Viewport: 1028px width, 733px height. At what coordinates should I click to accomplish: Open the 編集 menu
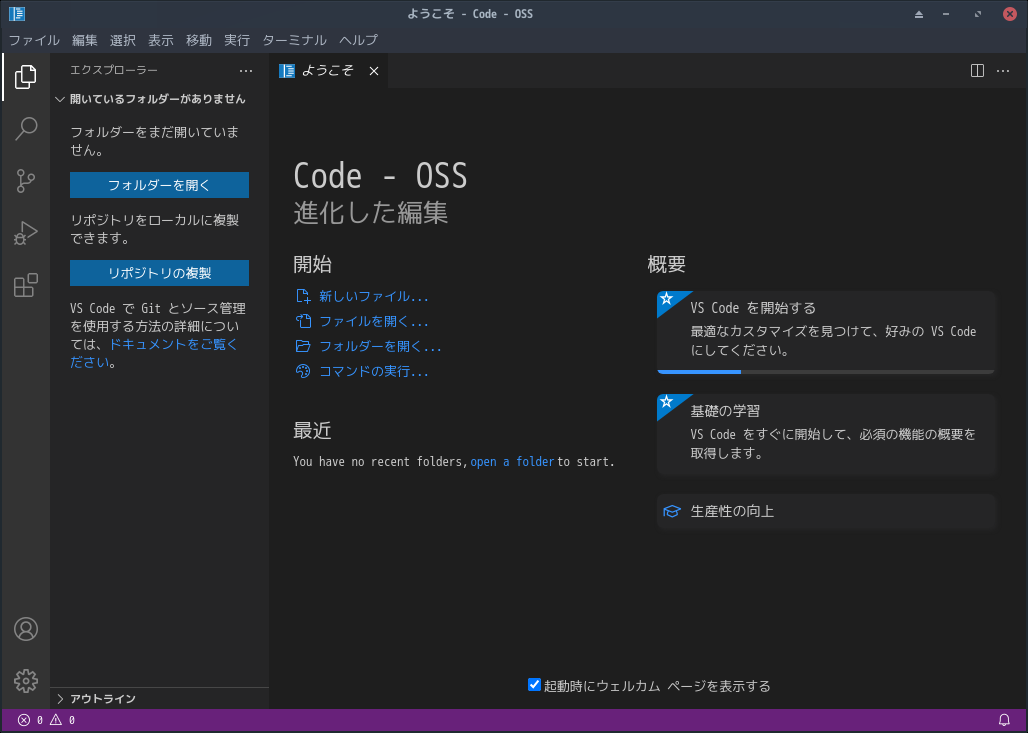click(85, 40)
